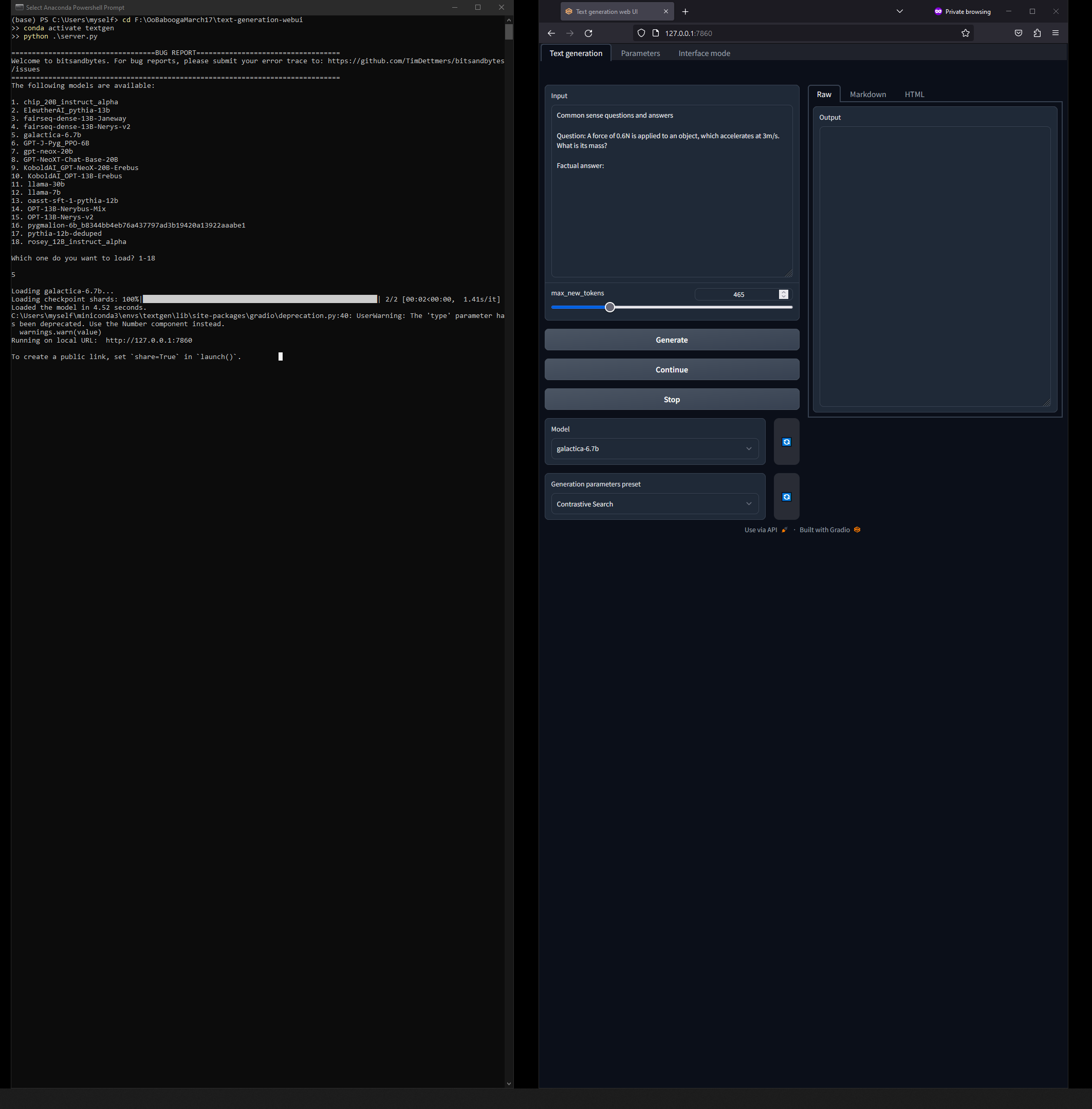Refresh the generation parameters preset list
Viewport: 1092px width, 1109px height.
pyautogui.click(x=786, y=497)
